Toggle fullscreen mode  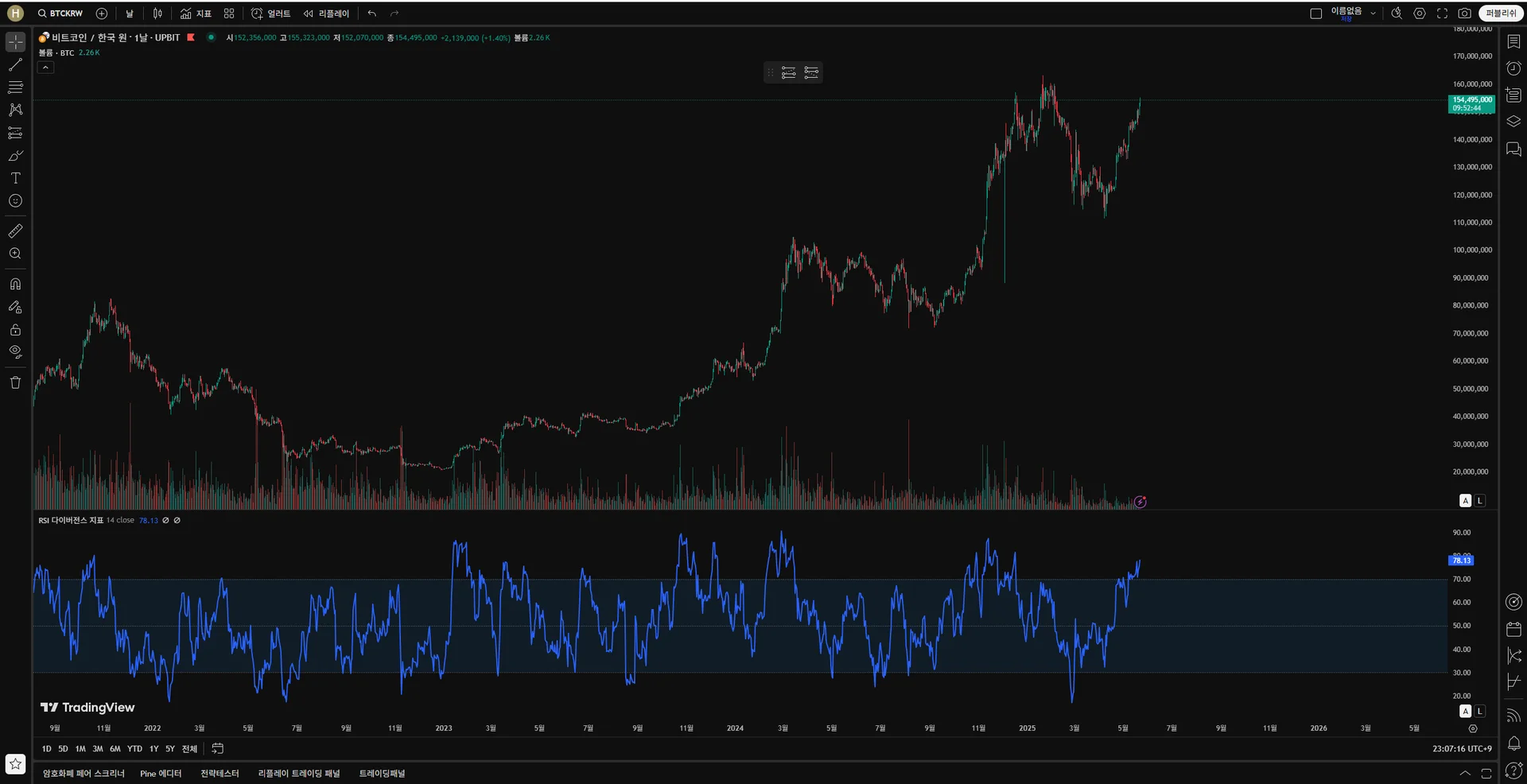pos(1442,14)
